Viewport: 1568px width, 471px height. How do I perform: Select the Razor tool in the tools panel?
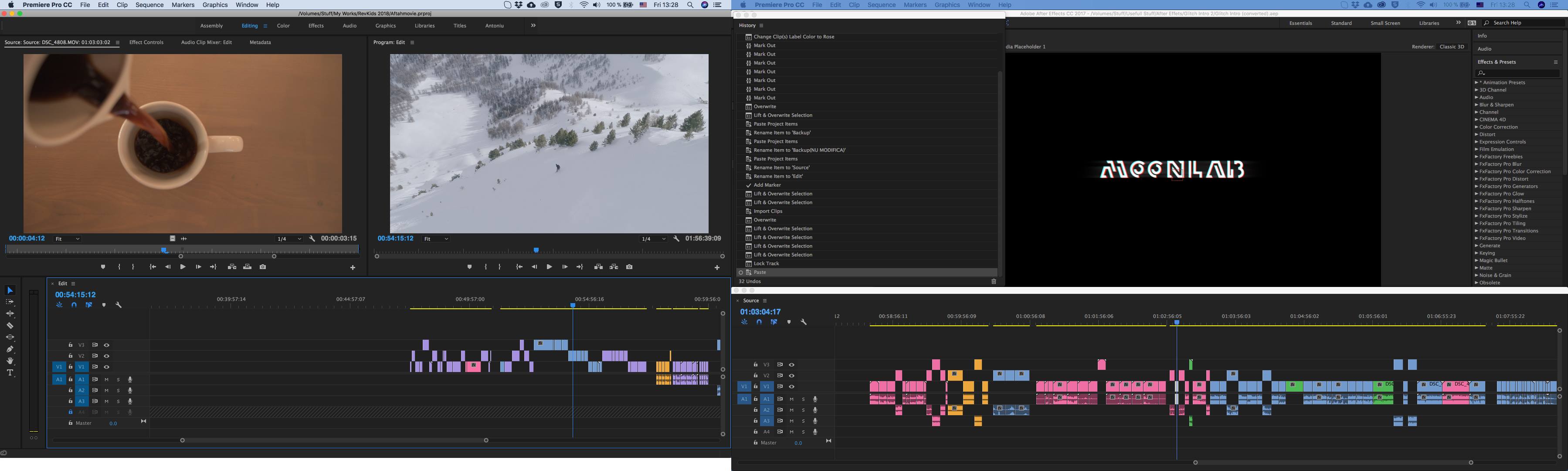pyautogui.click(x=10, y=325)
